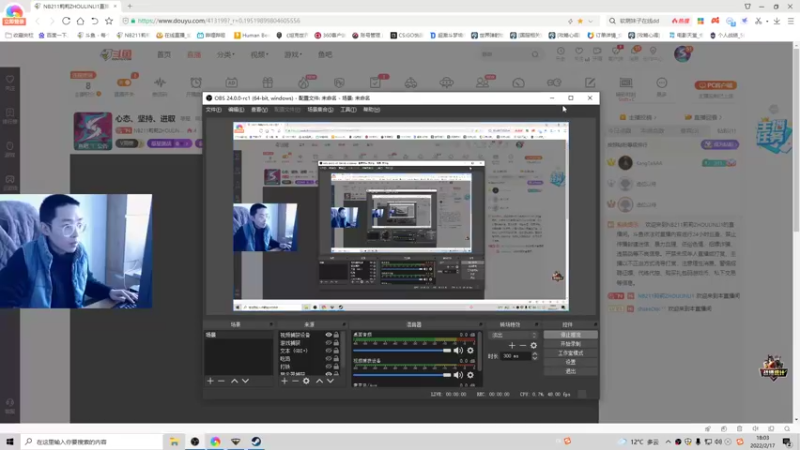This screenshot has width=800, height=450.
Task: Add a new source with the plus icon
Action: coord(285,381)
